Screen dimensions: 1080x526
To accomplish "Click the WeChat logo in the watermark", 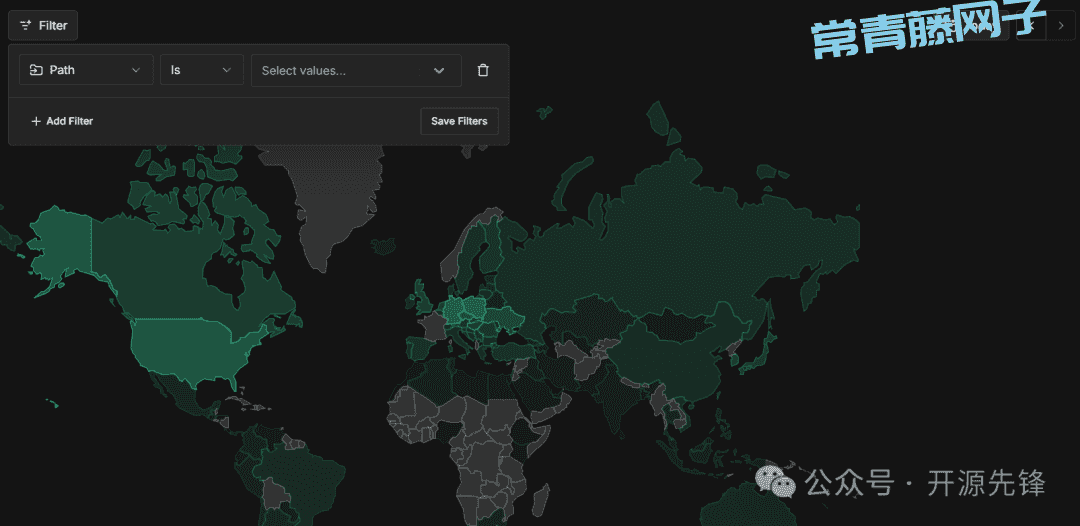I will point(777,482).
